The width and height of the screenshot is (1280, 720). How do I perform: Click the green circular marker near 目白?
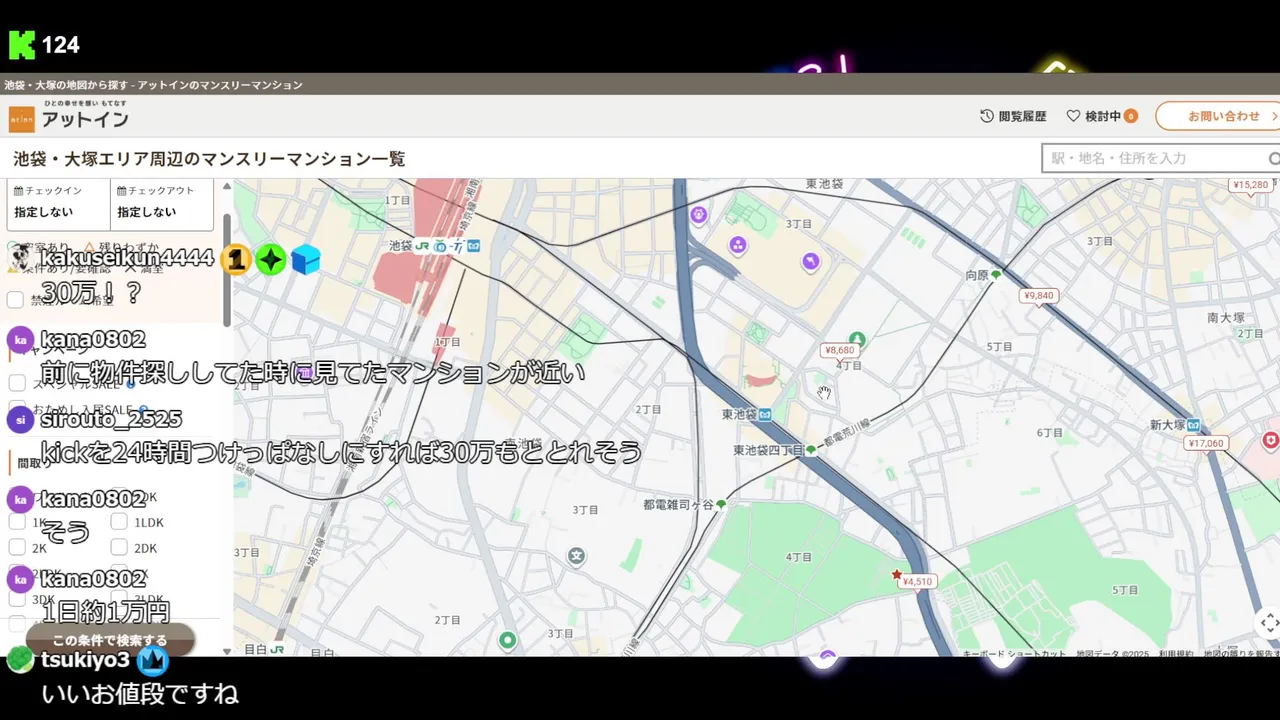508,641
